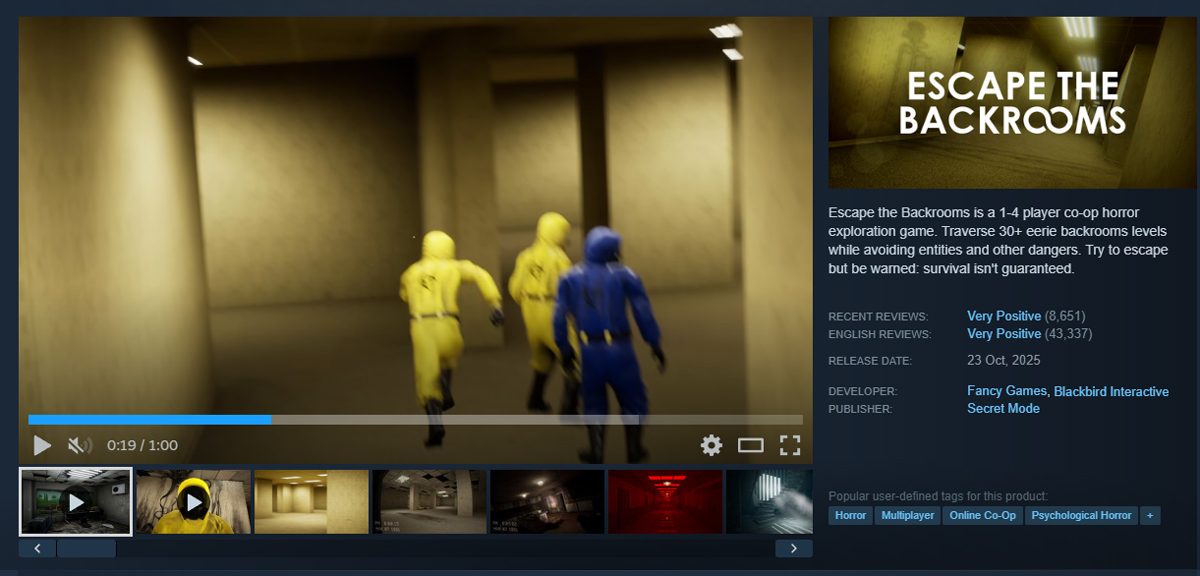Click the left arrow of thumbnail strip

37,548
